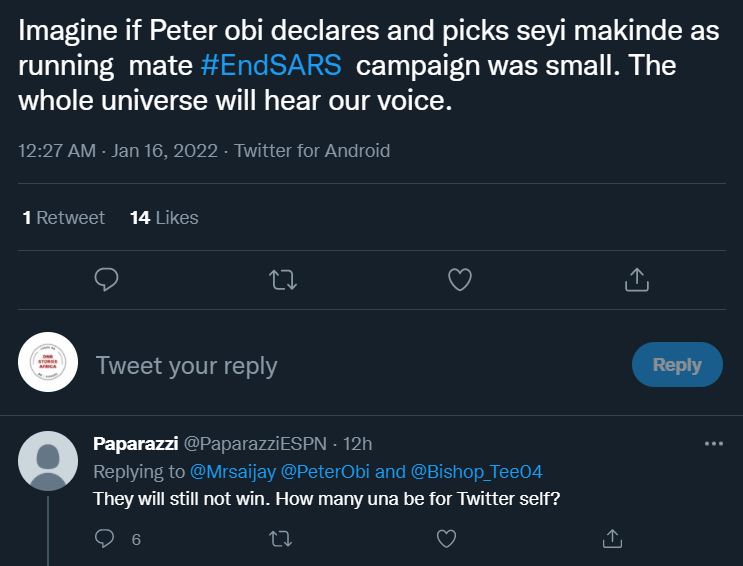
Task: Retweet Paparazzi's reply
Action: [x=281, y=539]
